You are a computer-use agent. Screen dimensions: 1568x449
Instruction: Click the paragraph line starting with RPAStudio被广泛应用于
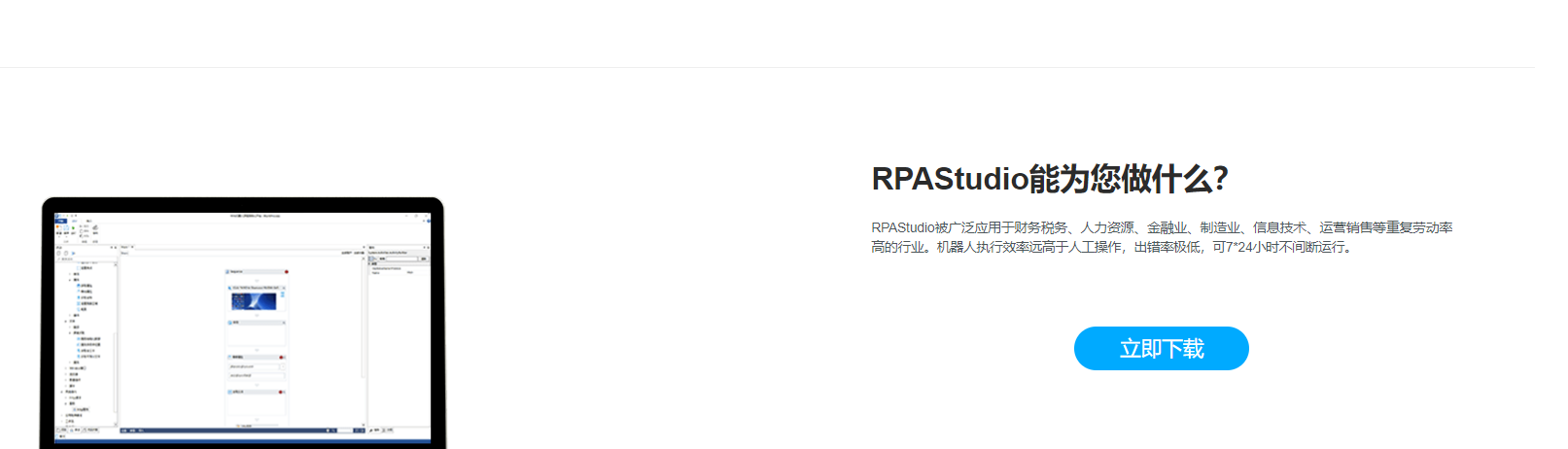(x=1162, y=227)
